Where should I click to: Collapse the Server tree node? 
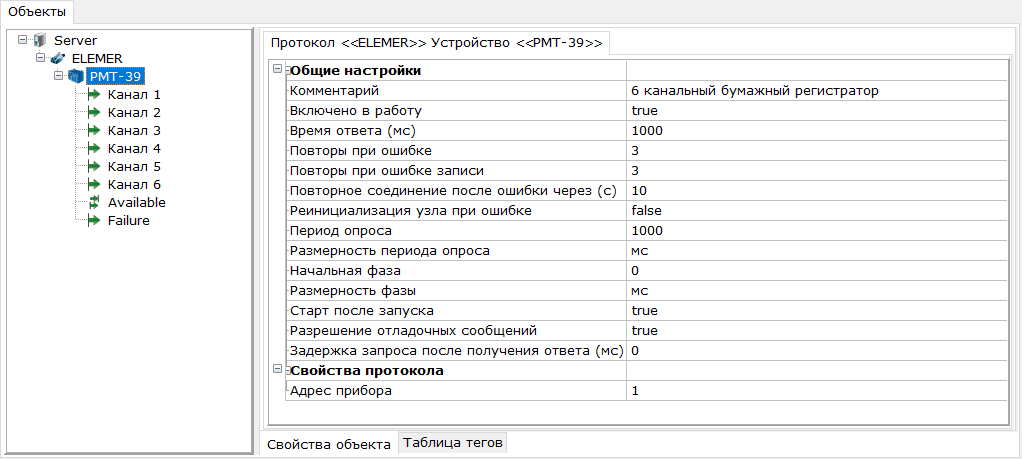pyautogui.click(x=23, y=40)
